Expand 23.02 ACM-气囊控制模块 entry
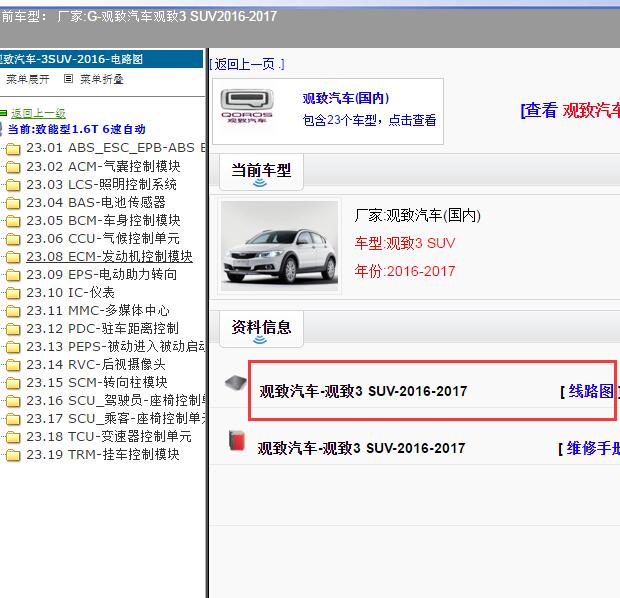This screenshot has height=598, width=620. pyautogui.click(x=103, y=166)
